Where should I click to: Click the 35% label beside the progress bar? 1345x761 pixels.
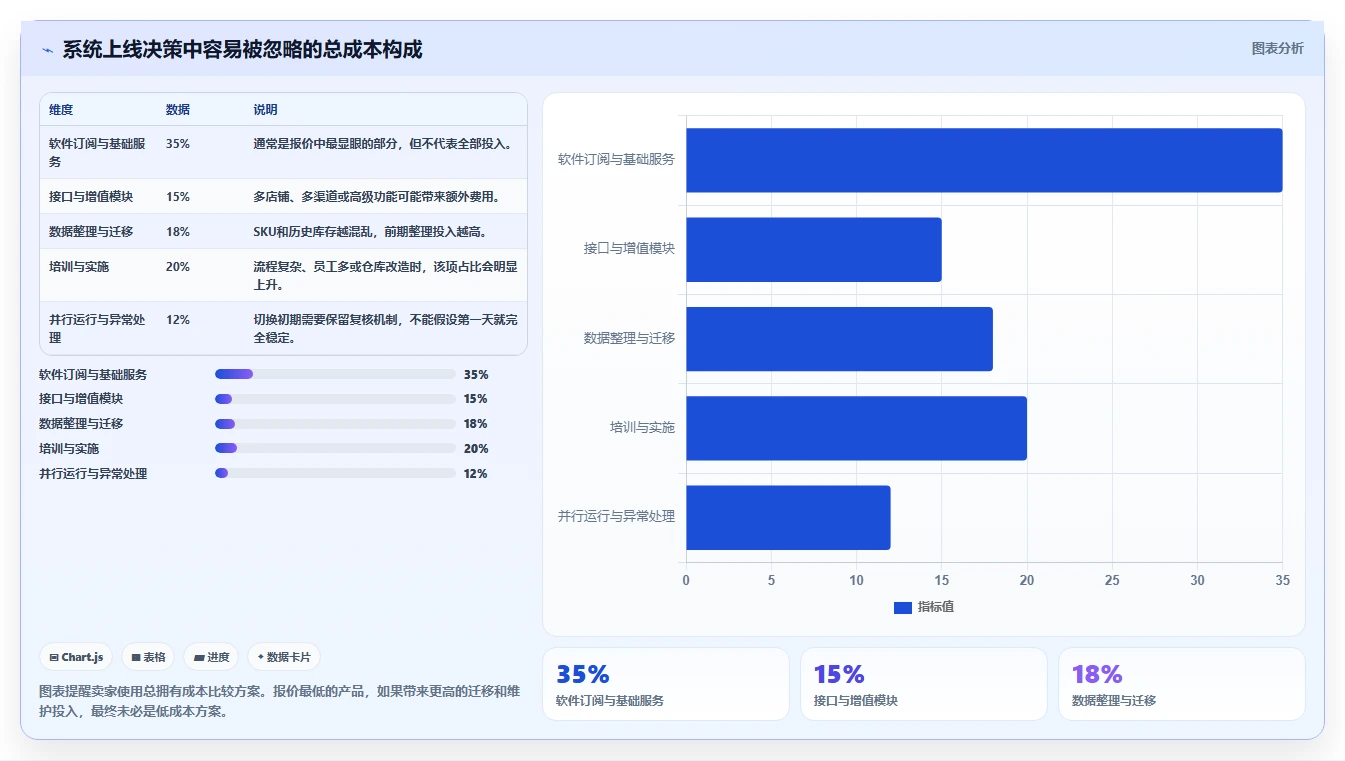point(476,375)
